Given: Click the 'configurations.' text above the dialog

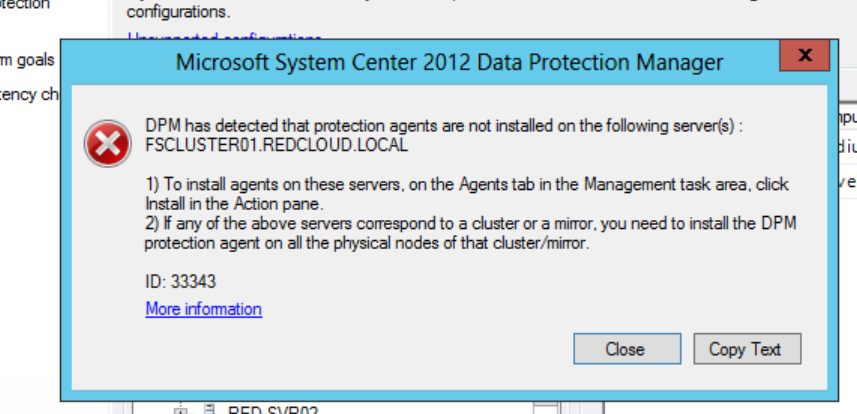Looking at the screenshot, I should click(x=178, y=12).
